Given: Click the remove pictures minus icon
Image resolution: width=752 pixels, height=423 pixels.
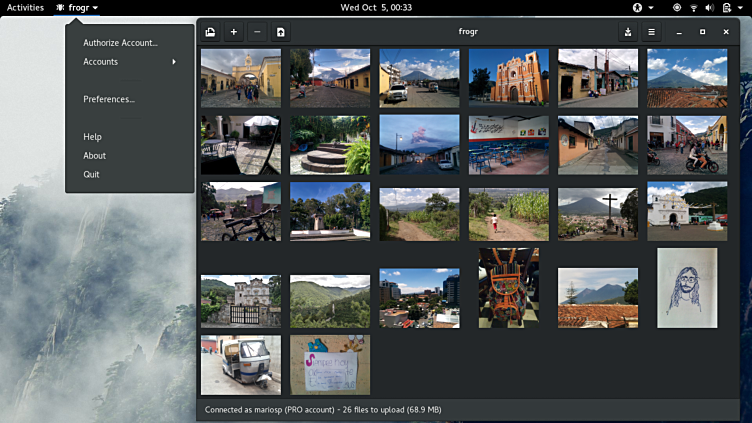Looking at the screenshot, I should (257, 32).
